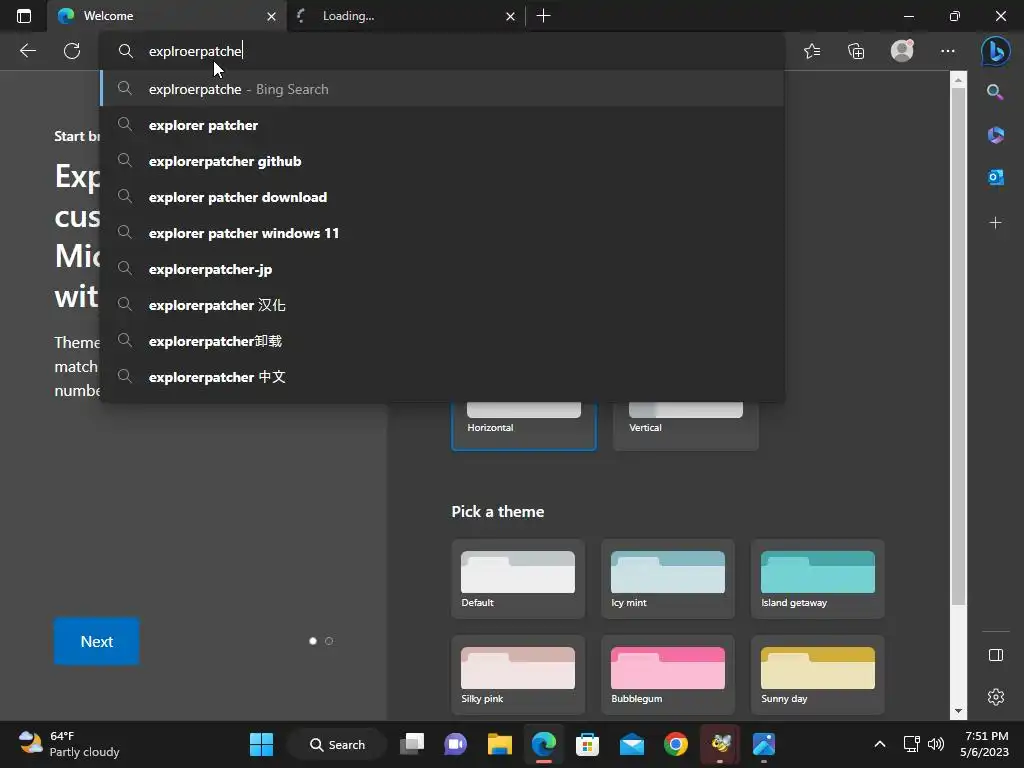Viewport: 1024px width, 768px height.
Task: Switch to the Loading... tab
Action: pos(406,16)
